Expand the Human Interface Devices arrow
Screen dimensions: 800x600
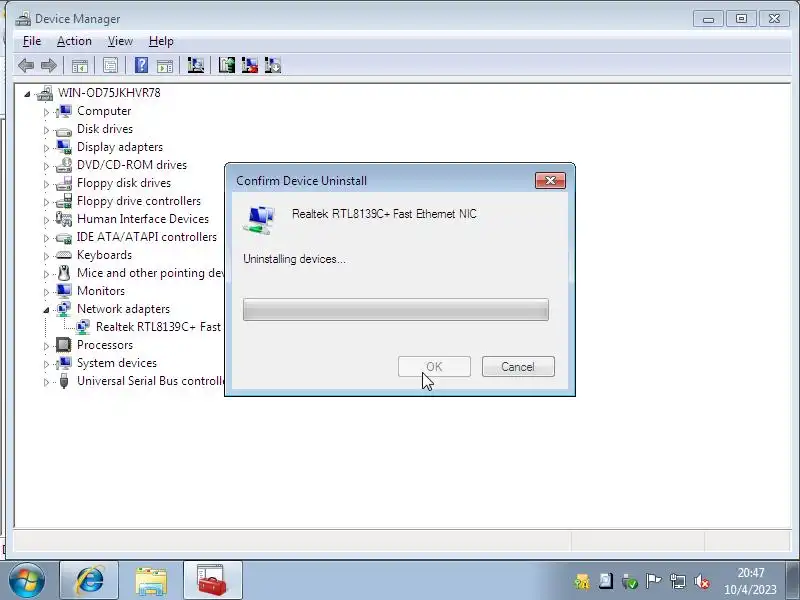[x=46, y=220]
